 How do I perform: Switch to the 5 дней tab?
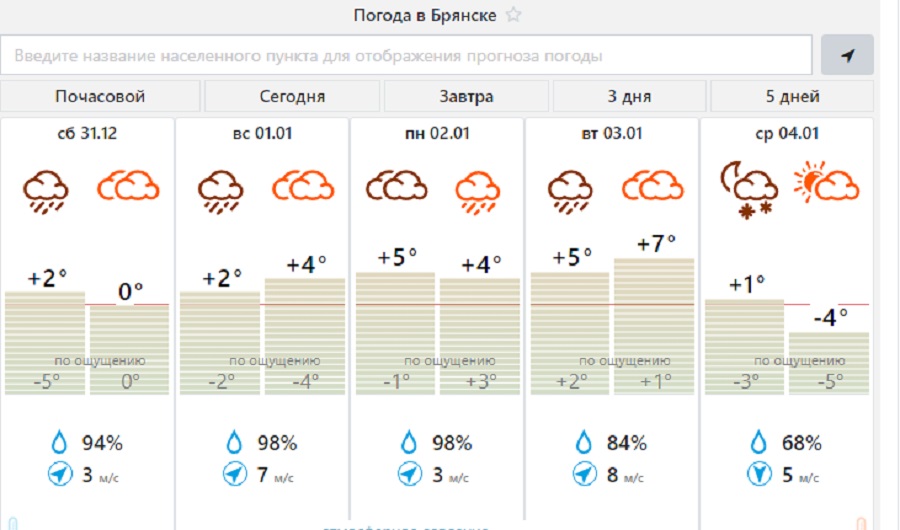[x=792, y=96]
